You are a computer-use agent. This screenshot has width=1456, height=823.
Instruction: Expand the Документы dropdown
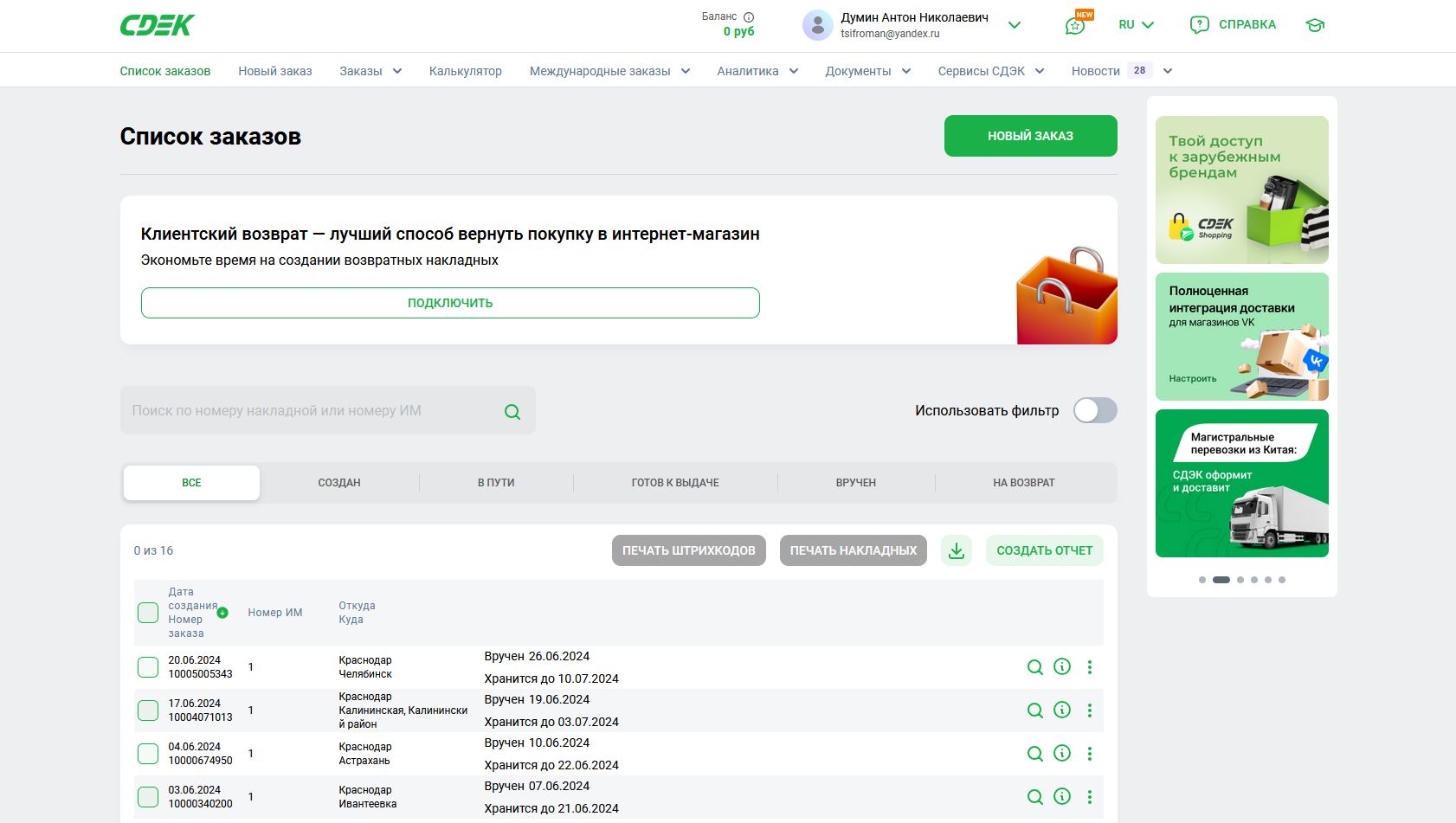click(868, 71)
